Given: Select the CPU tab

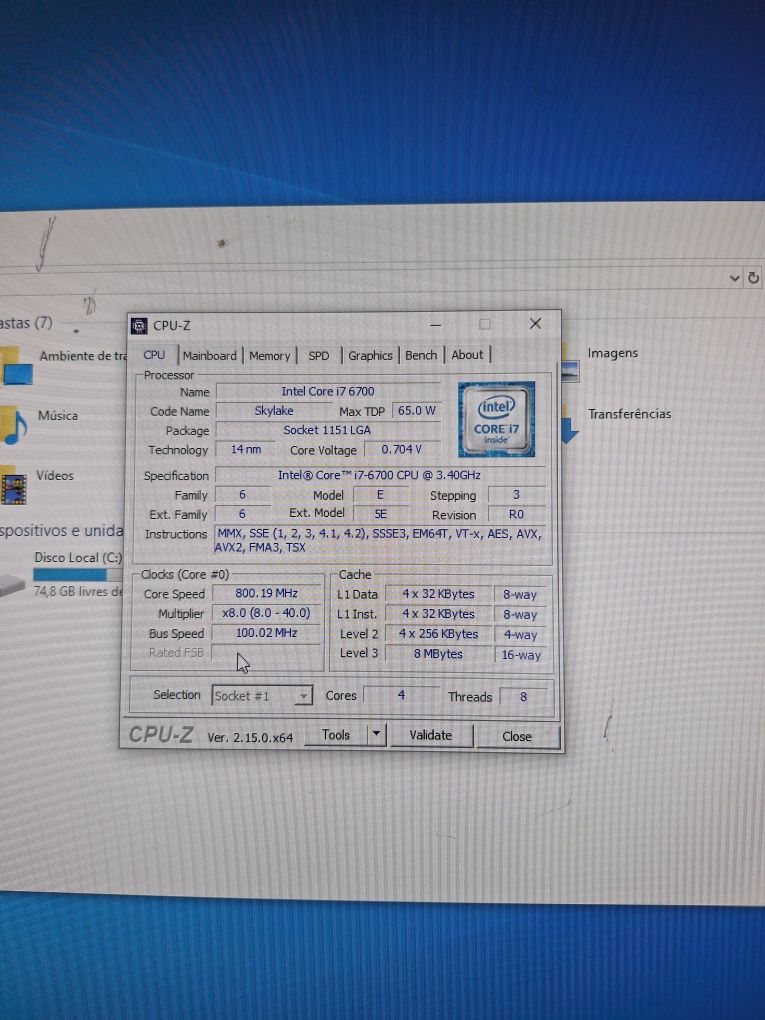Looking at the screenshot, I should click(x=154, y=355).
